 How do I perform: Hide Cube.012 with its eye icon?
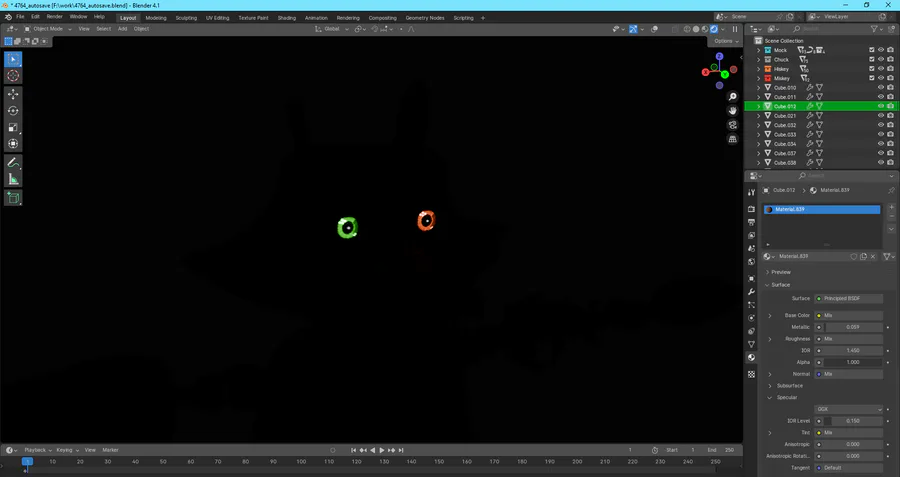pyautogui.click(x=881, y=106)
